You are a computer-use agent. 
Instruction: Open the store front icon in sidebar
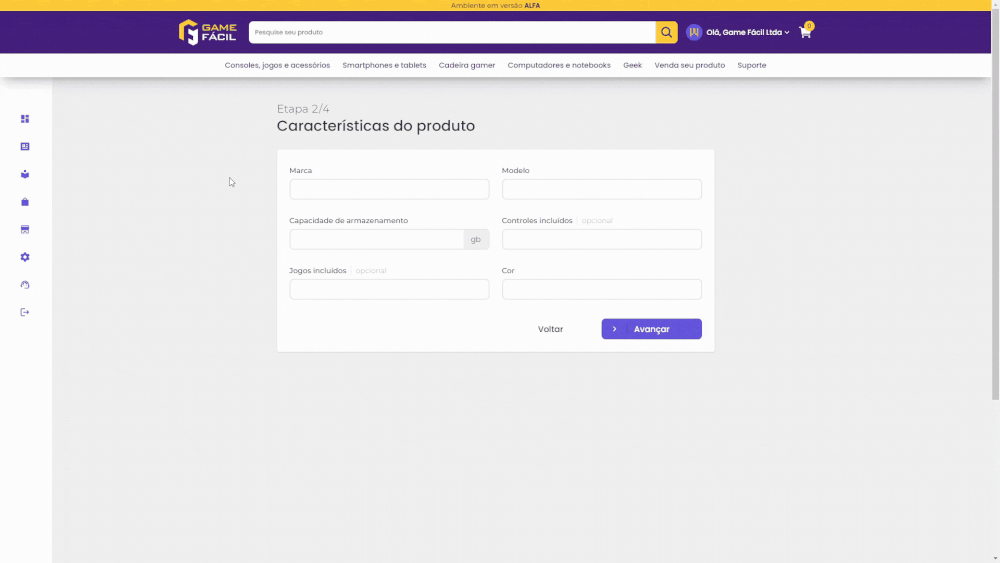pyautogui.click(x=25, y=230)
